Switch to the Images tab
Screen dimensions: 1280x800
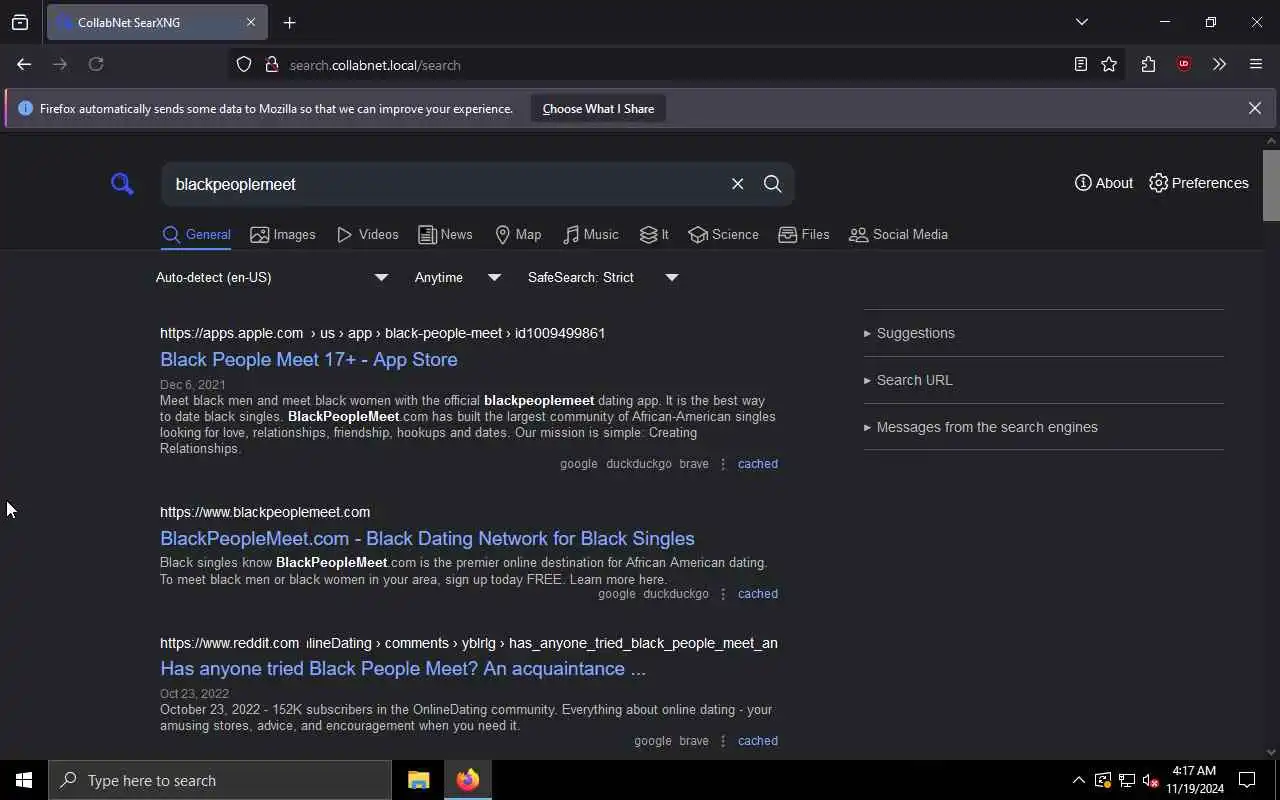(283, 235)
